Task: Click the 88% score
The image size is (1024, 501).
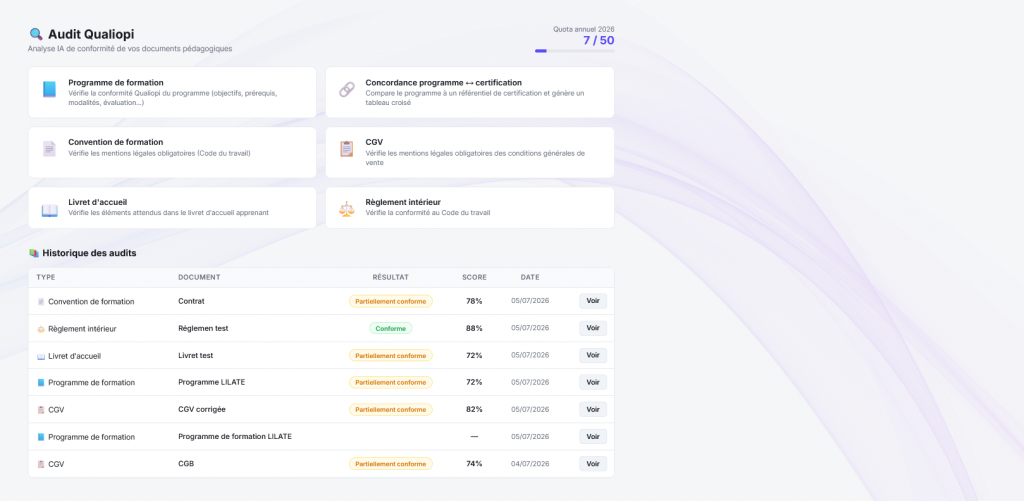Action: [x=474, y=328]
